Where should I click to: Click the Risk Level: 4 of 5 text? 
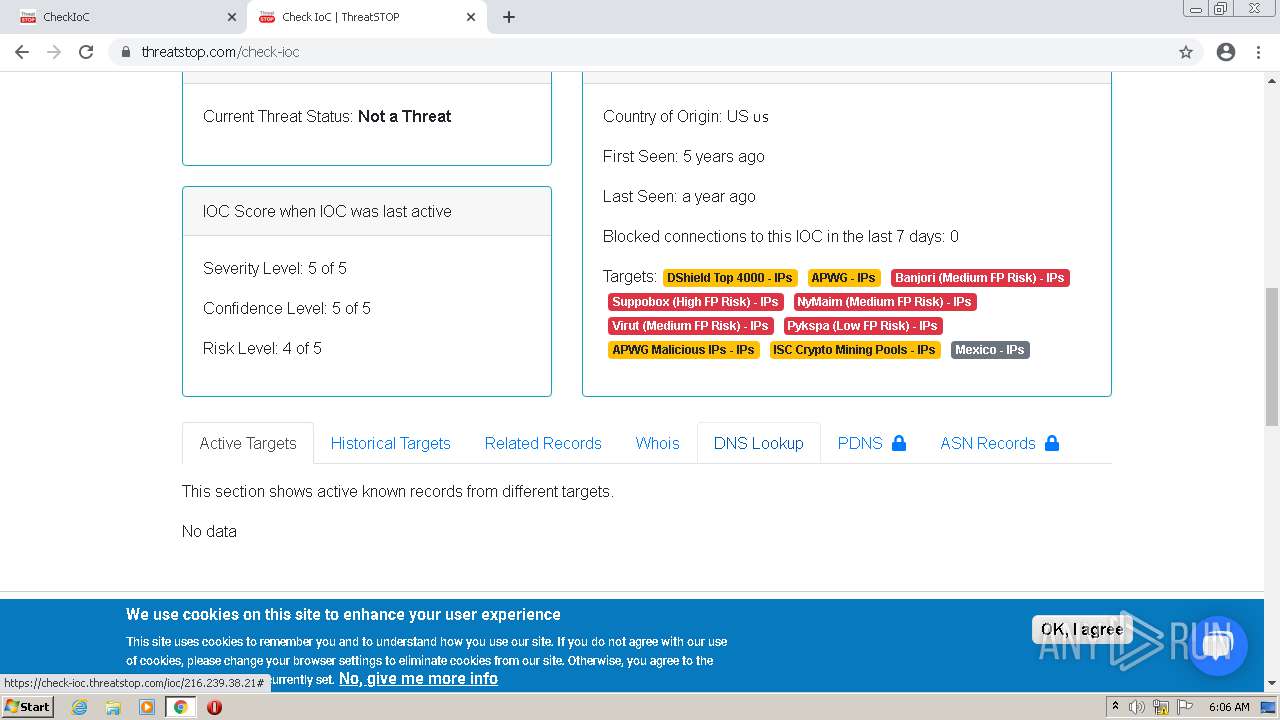click(x=262, y=348)
